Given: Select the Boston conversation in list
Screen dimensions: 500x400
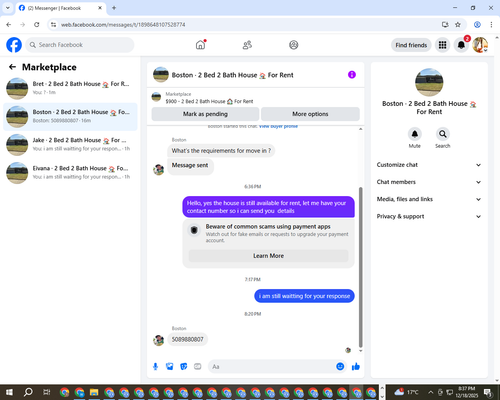Looking at the screenshot, I should click(x=70, y=117).
